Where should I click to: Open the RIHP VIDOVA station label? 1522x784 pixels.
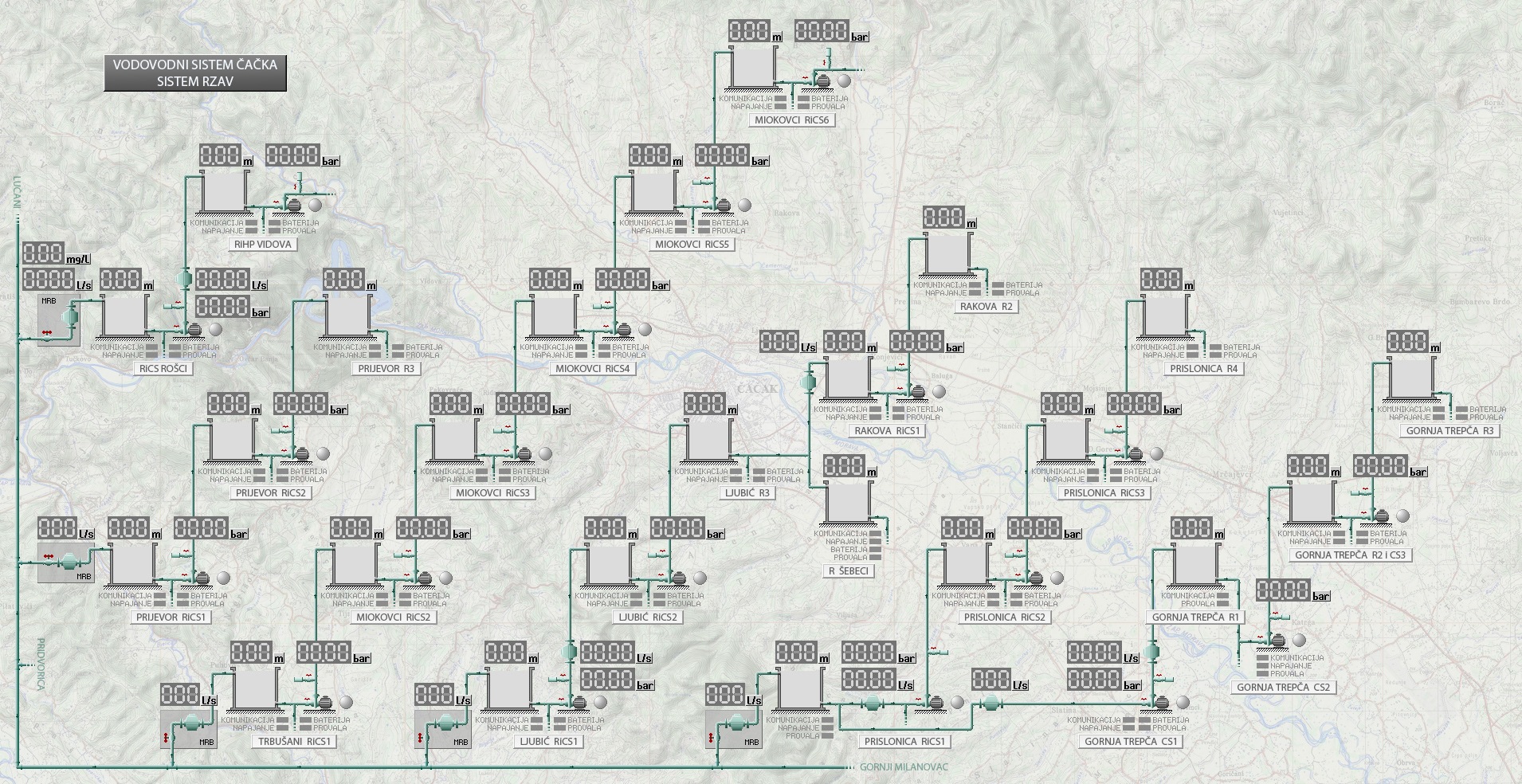click(x=262, y=245)
